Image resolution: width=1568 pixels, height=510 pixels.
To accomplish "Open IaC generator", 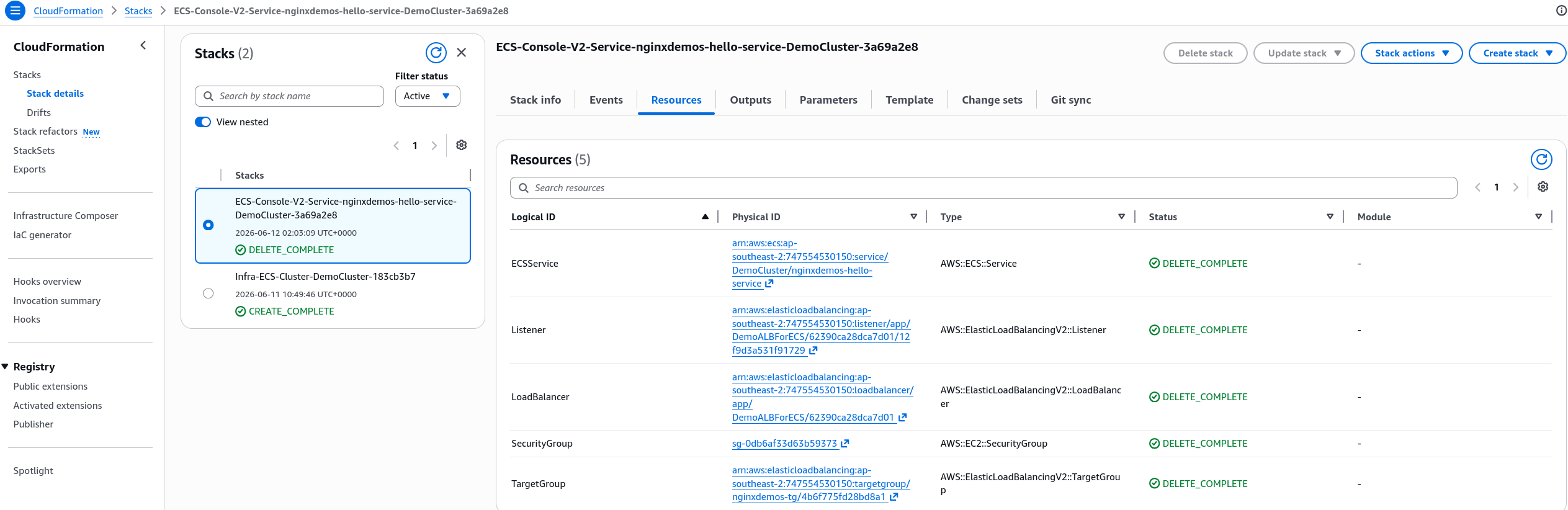I will [42, 235].
